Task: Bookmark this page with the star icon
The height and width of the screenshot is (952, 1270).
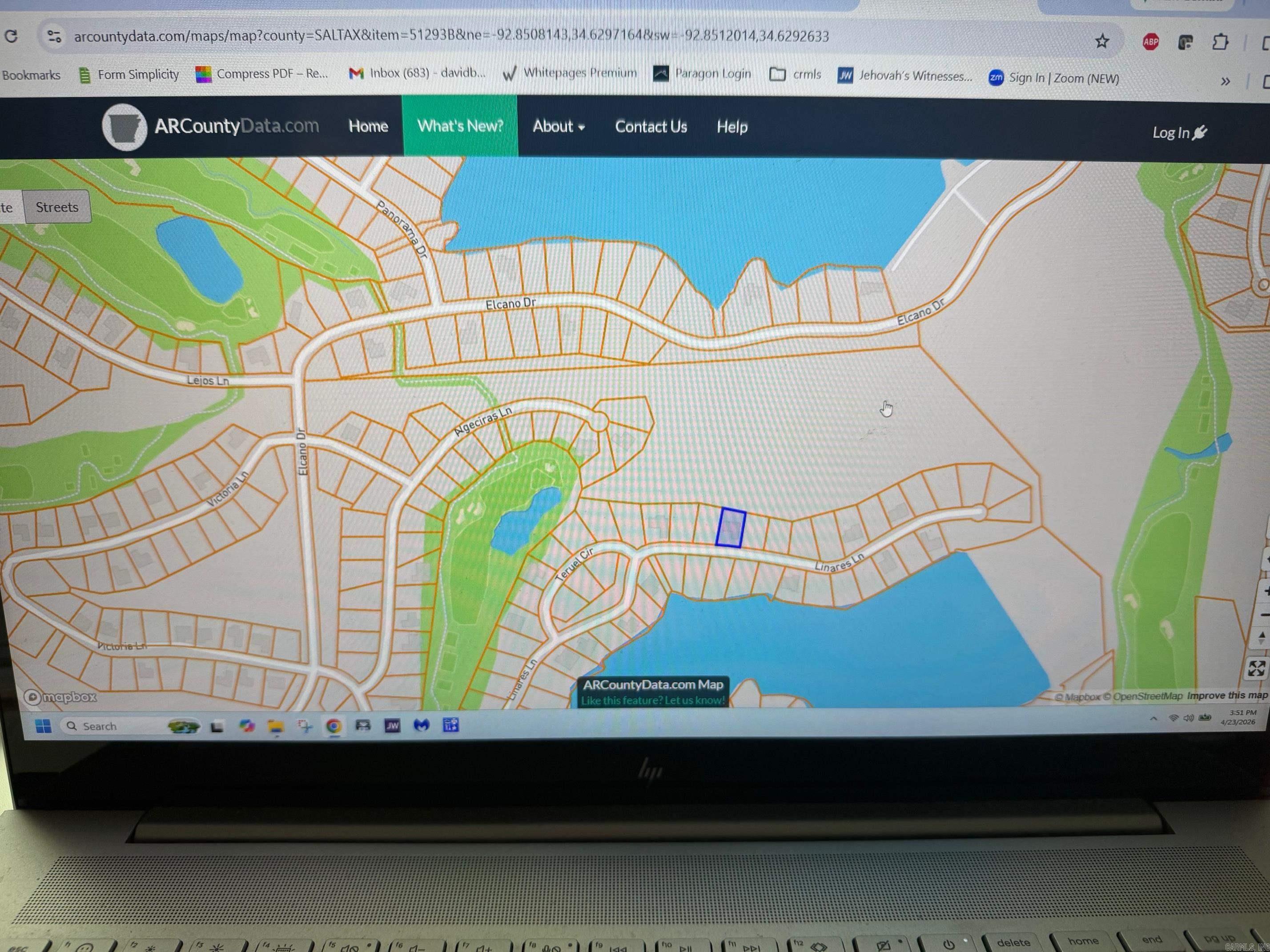Action: tap(1101, 41)
